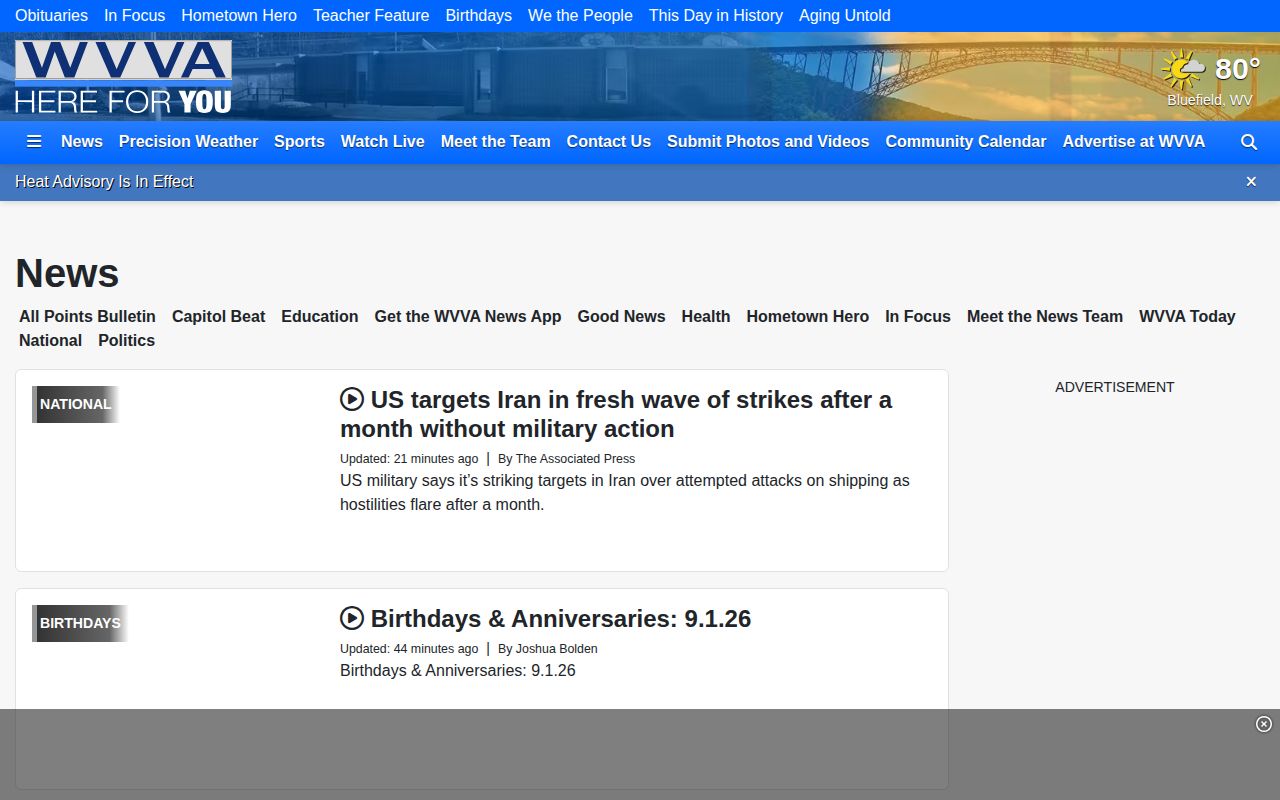Image resolution: width=1280 pixels, height=800 pixels.
Task: Go to Sports in the nav bar
Action: [299, 142]
